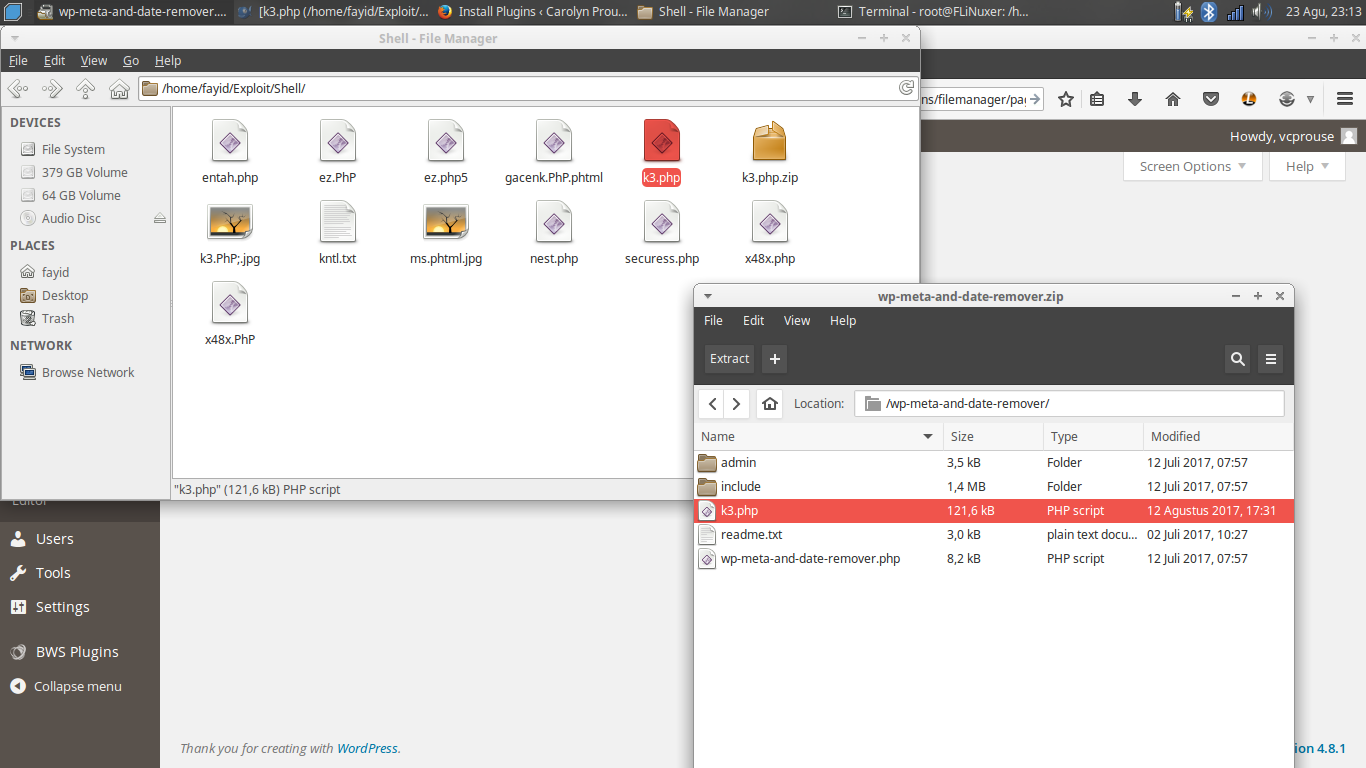Click the clock showing 23 Agu, 23:13
This screenshot has width=1366, height=768.
tap(1321, 12)
